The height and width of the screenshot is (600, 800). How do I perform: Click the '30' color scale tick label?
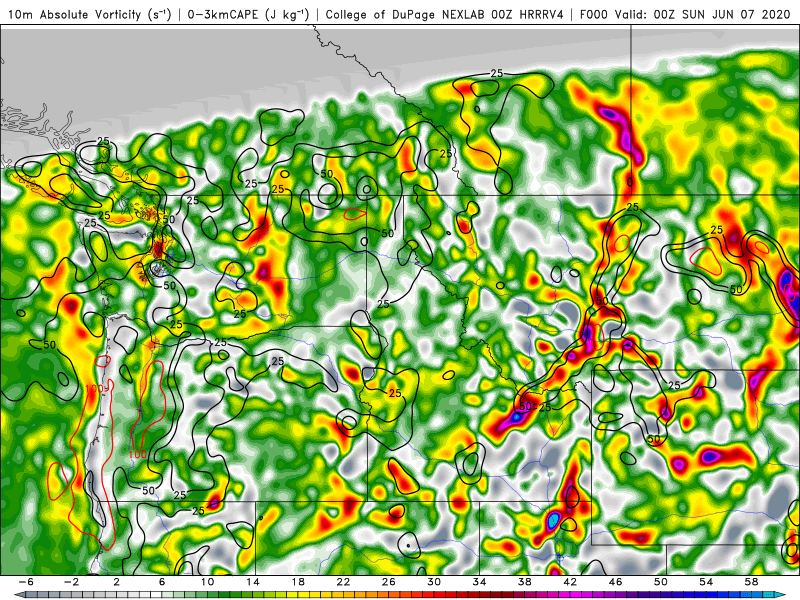[434, 582]
